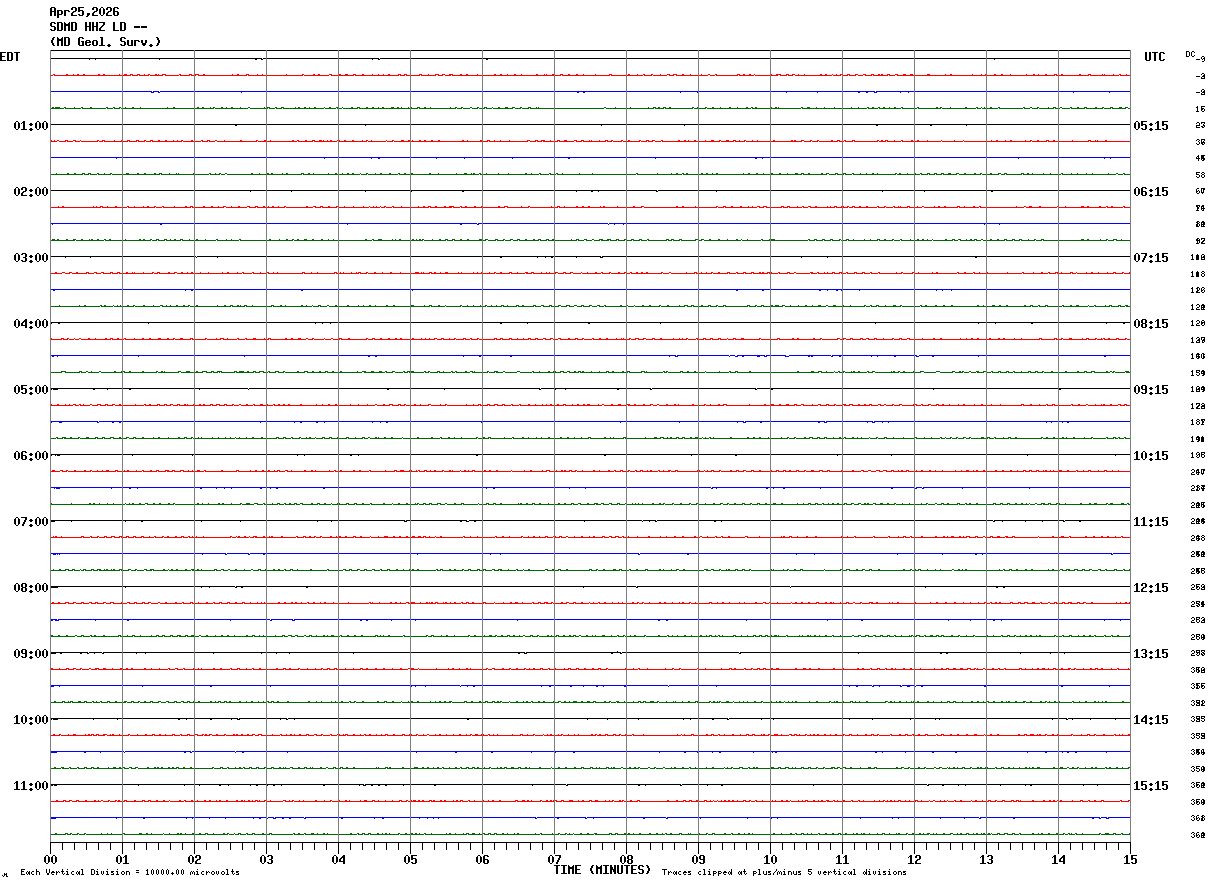Select the 06:00 EDT row label
Viewport: 1210px width, 886px height.
tap(31, 455)
